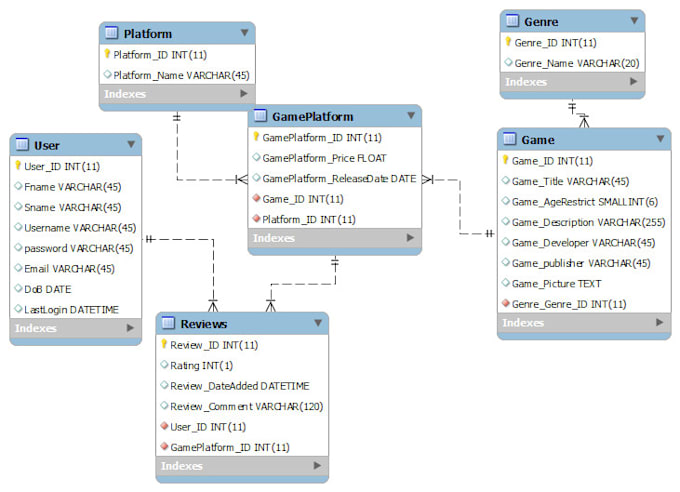Expand Indexes section of Genre table
The height and width of the screenshot is (492, 680).
(x=633, y=81)
